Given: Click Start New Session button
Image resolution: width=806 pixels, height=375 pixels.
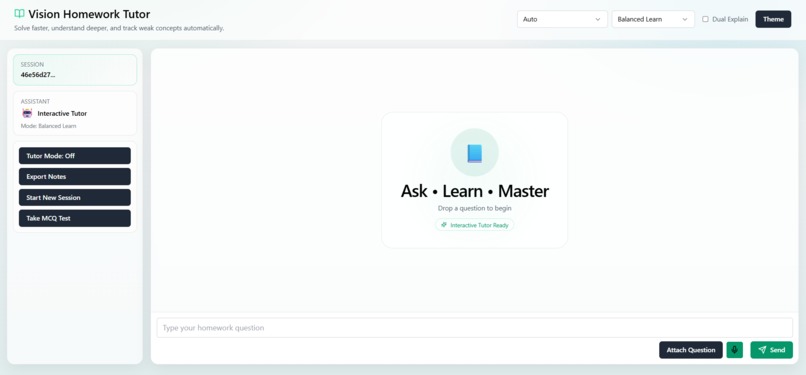Looking at the screenshot, I should 75,197.
